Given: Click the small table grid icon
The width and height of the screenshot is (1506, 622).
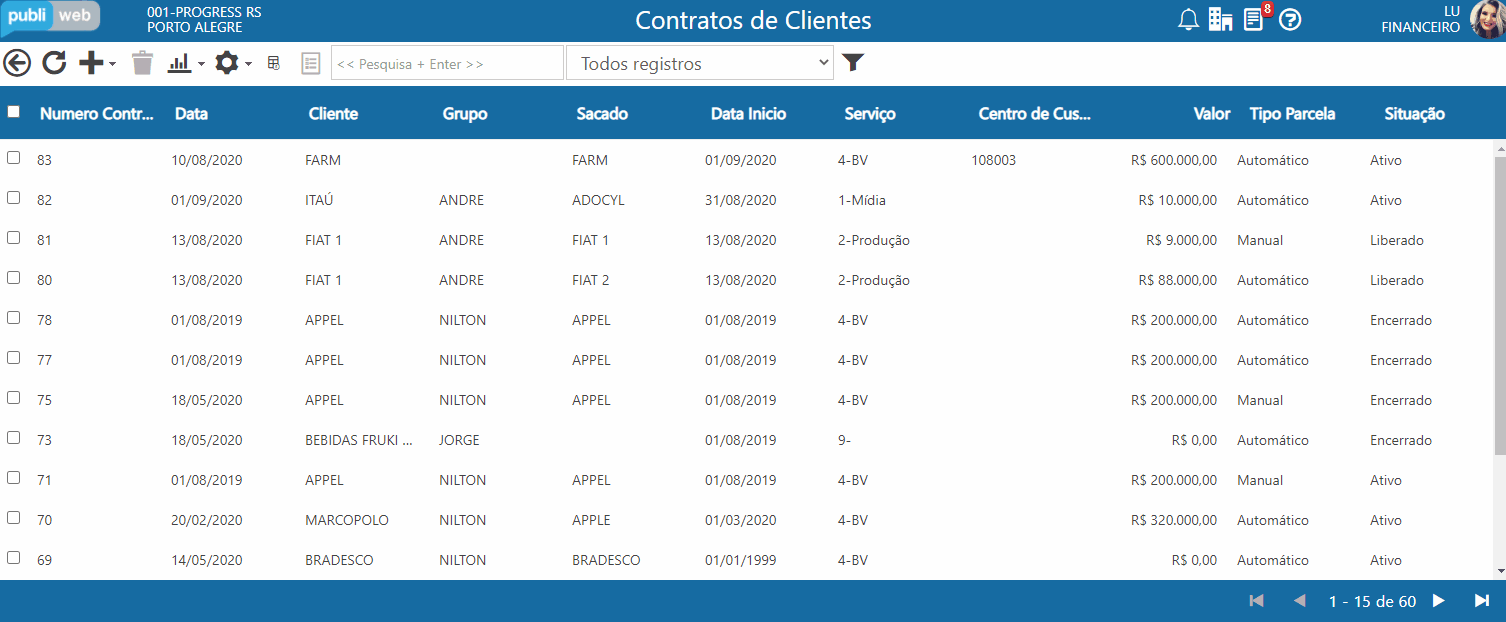Looking at the screenshot, I should 273,63.
